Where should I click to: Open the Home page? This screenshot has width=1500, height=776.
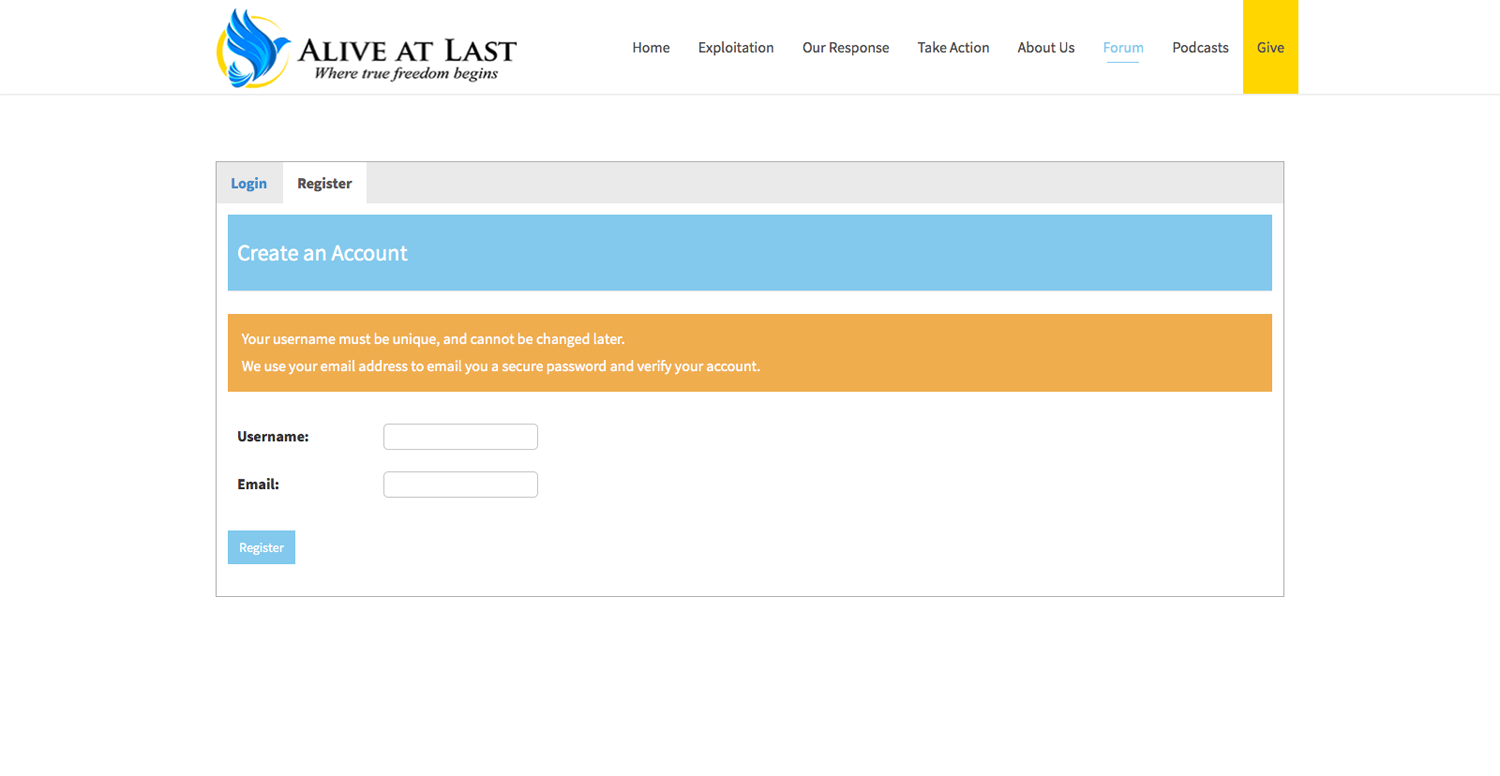pos(651,47)
